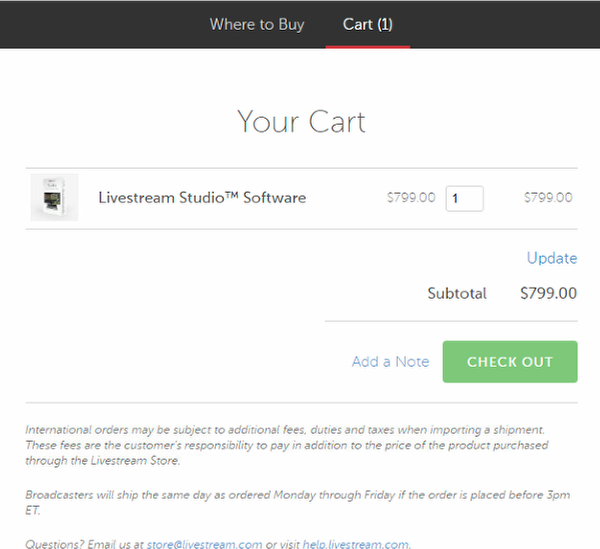Click the Your Cart heading
Screen dimensions: 600x549
301,122
